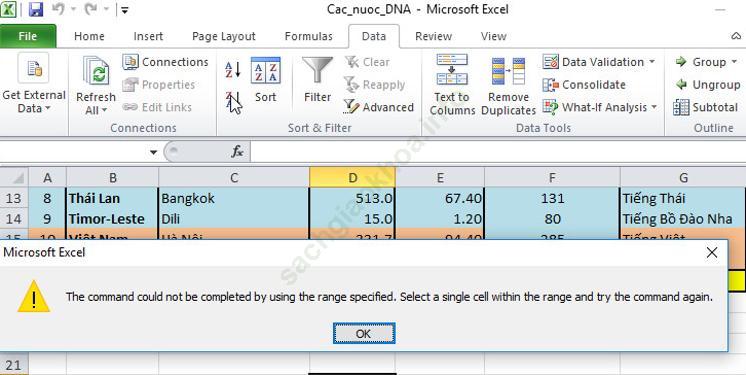Open the Get External Data dropdown
This screenshot has width=746, height=375.
tap(34, 85)
